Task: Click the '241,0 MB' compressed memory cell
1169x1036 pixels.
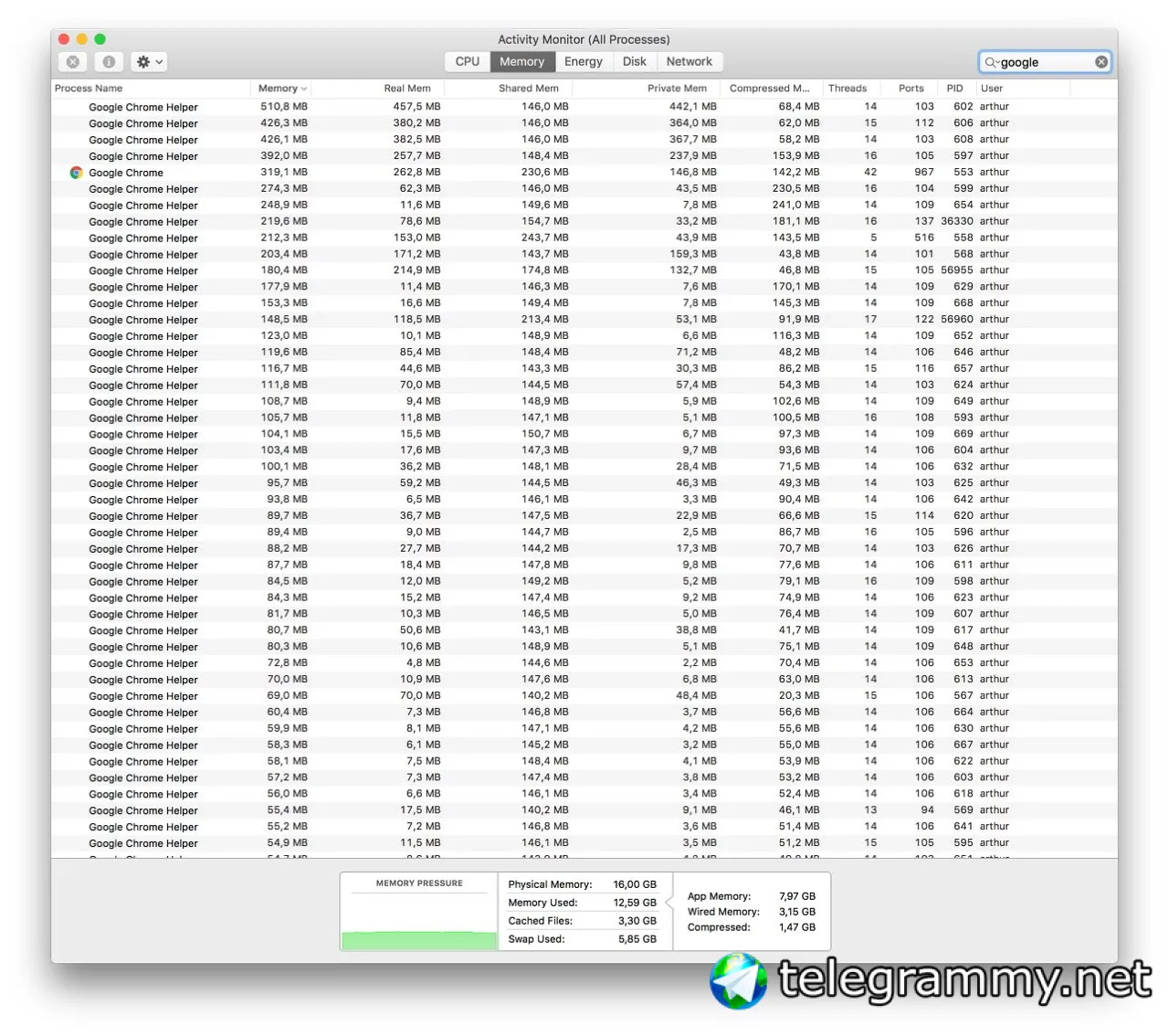Action: coord(796,205)
